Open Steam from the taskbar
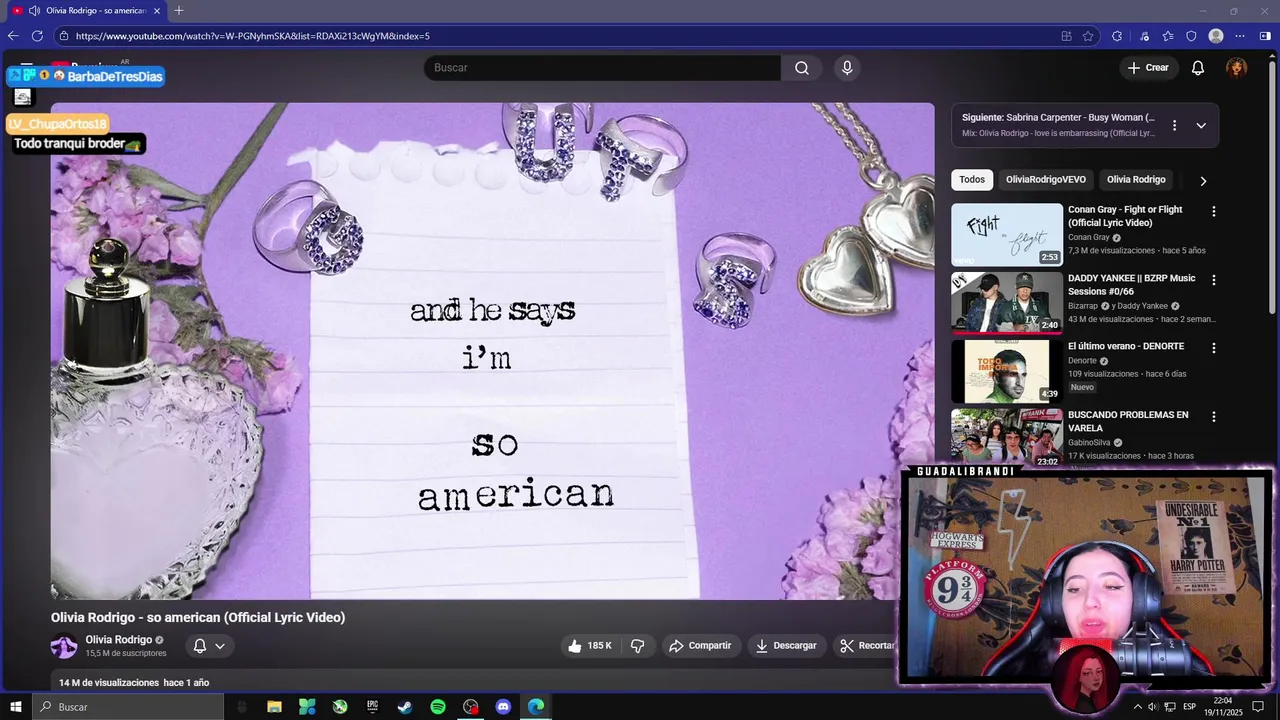 click(x=405, y=707)
